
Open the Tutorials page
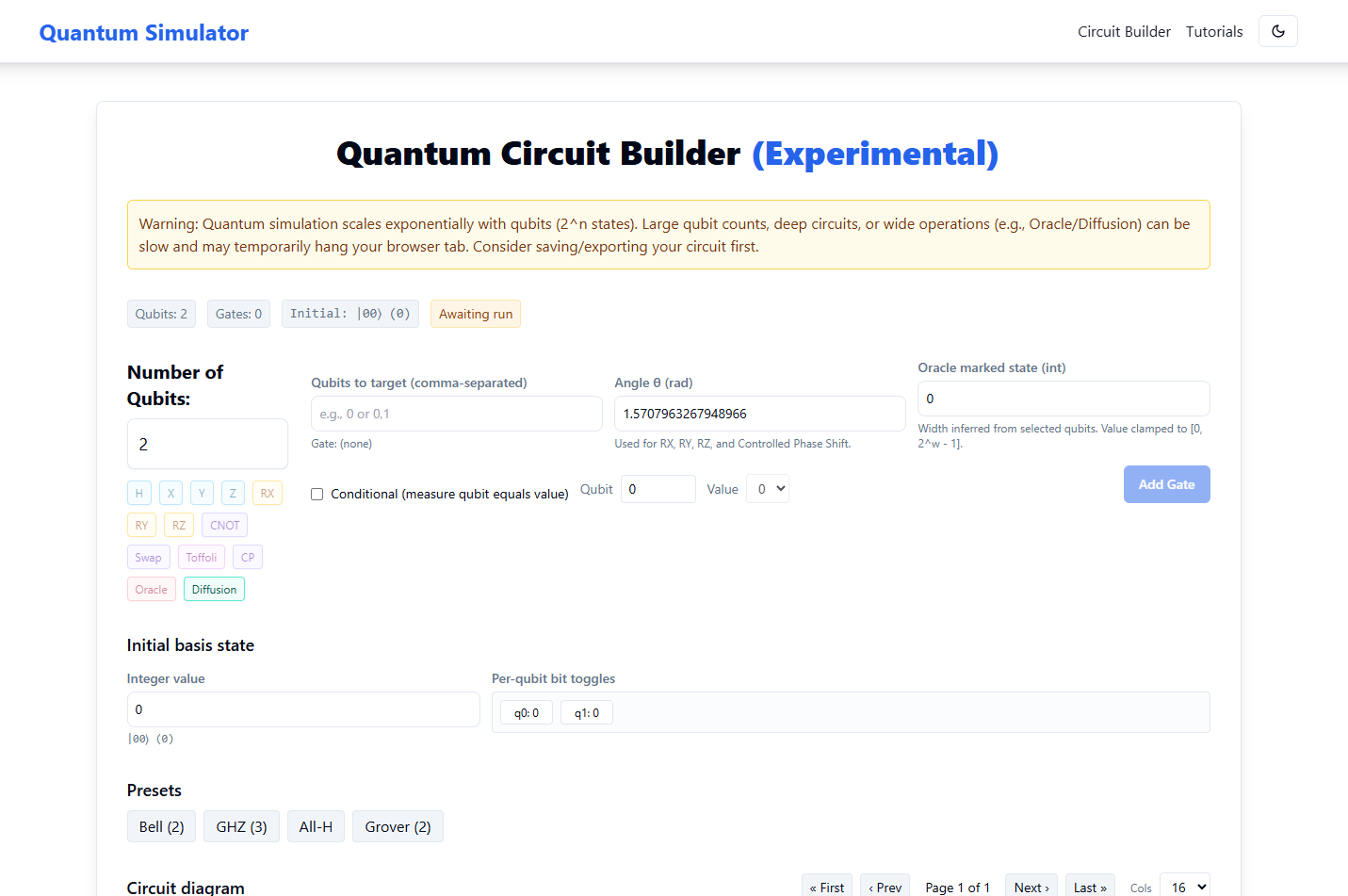click(x=1213, y=31)
